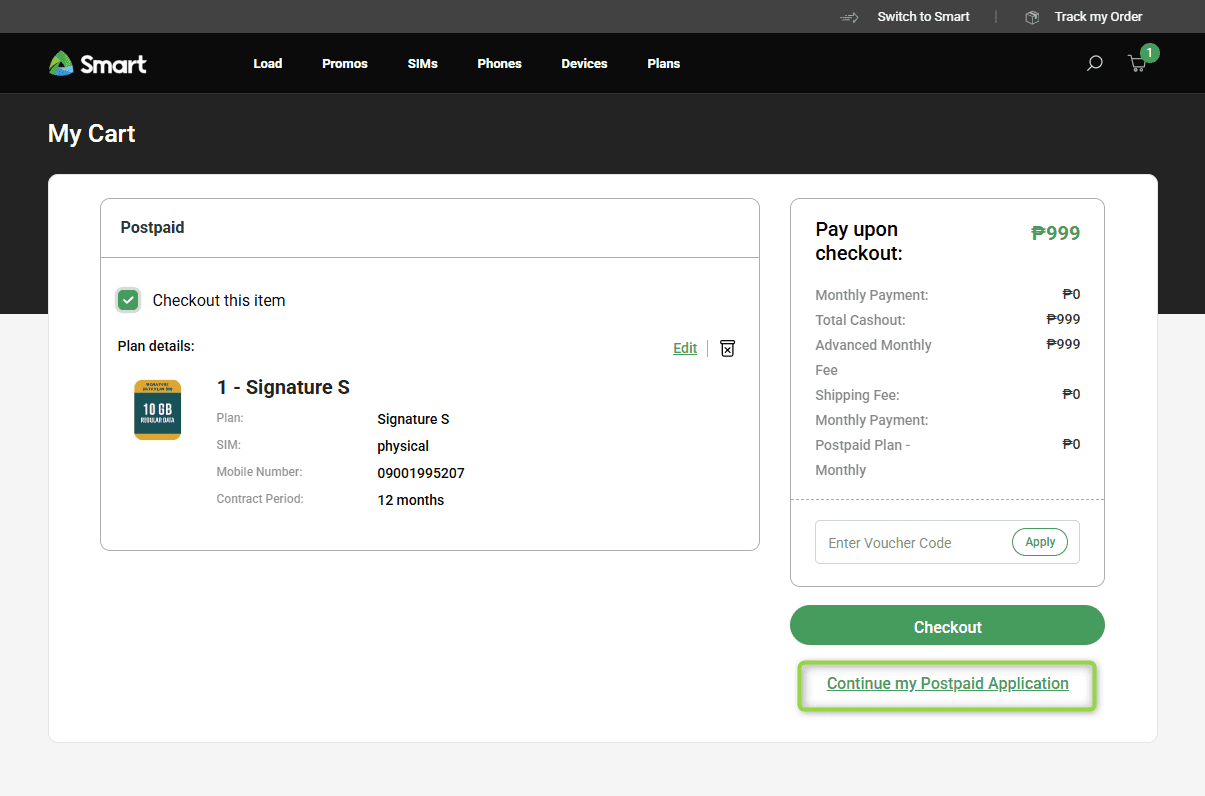The image size is (1205, 796).
Task: Open the Plans menu
Action: click(664, 64)
